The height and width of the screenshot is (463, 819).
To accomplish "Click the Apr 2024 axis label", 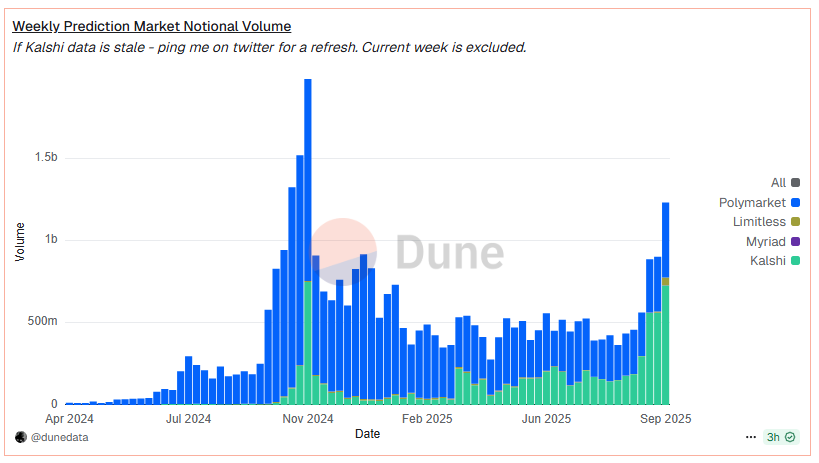I will [x=69, y=419].
